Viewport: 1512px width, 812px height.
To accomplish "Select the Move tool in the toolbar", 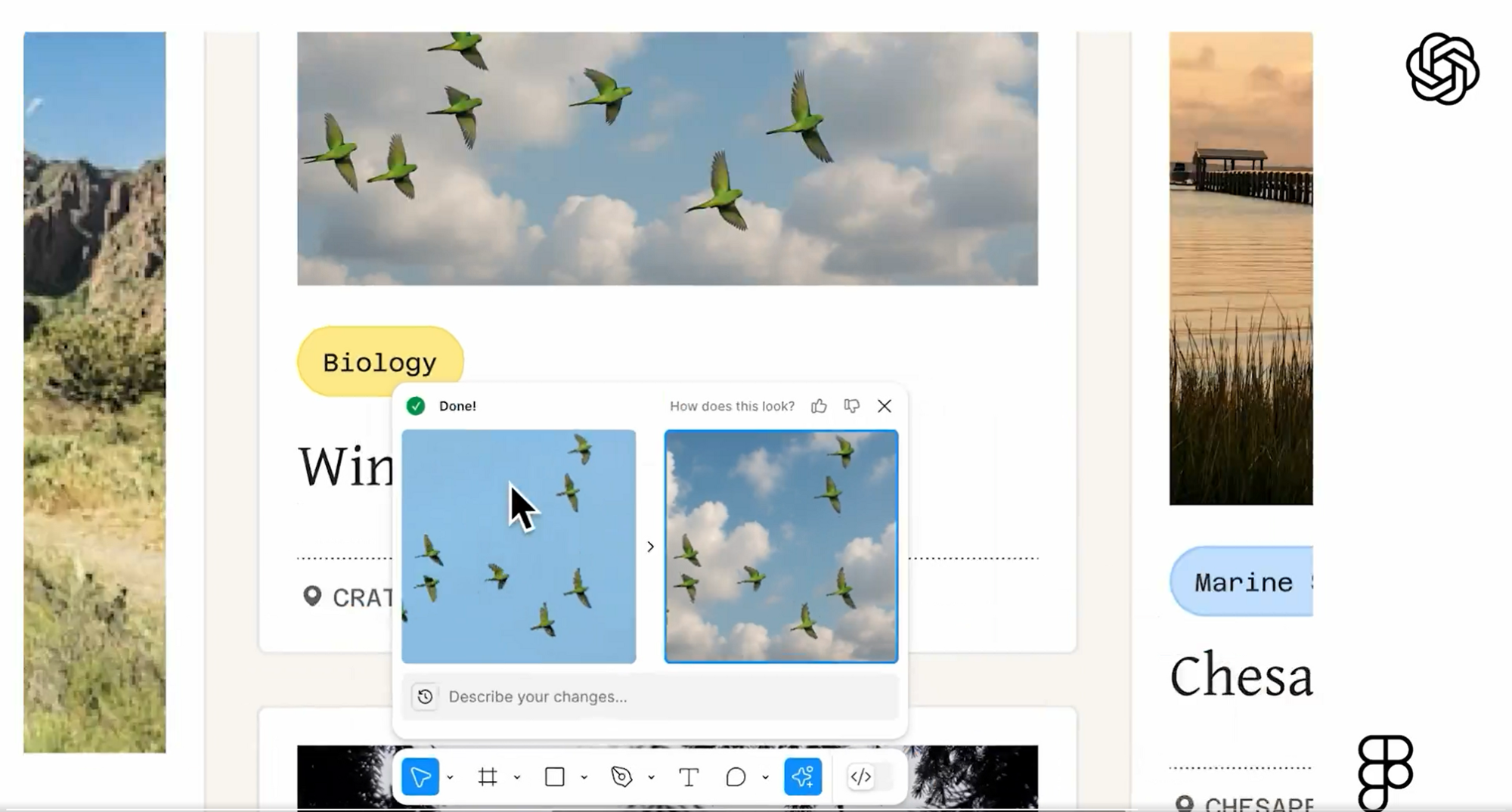I will 421,776.
